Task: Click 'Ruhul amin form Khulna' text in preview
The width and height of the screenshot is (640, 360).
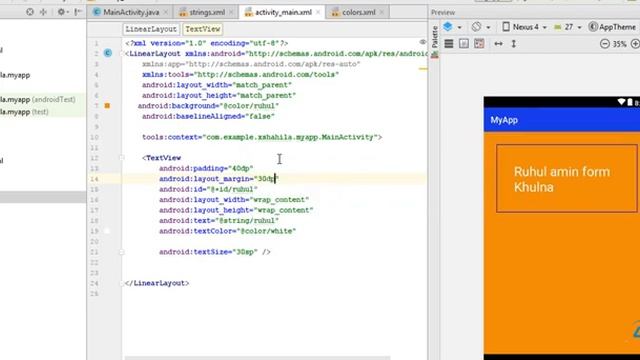Action: [x=562, y=179]
